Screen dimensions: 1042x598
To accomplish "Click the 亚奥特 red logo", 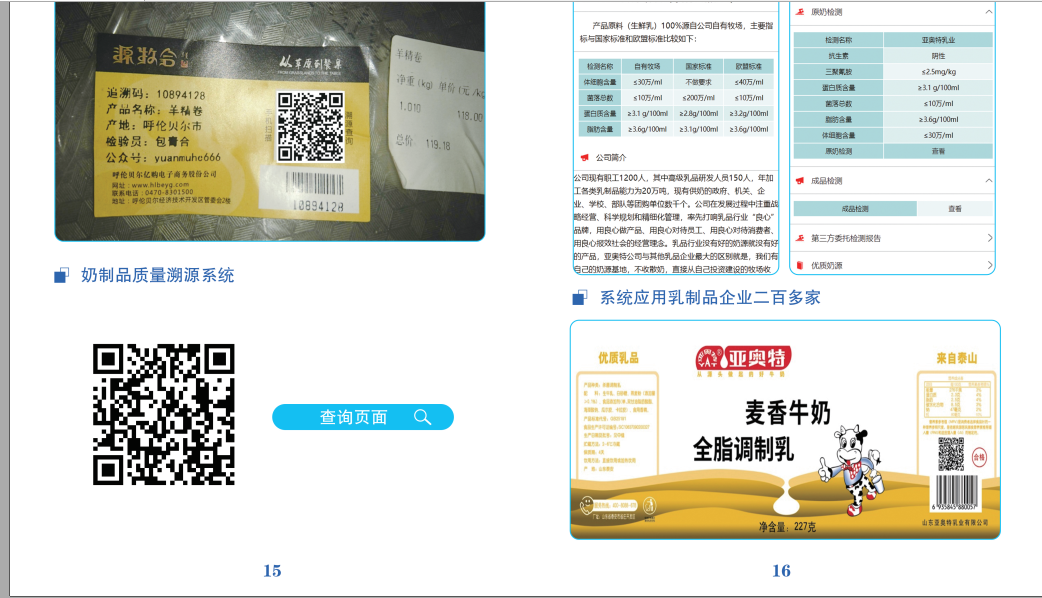I will (x=744, y=359).
